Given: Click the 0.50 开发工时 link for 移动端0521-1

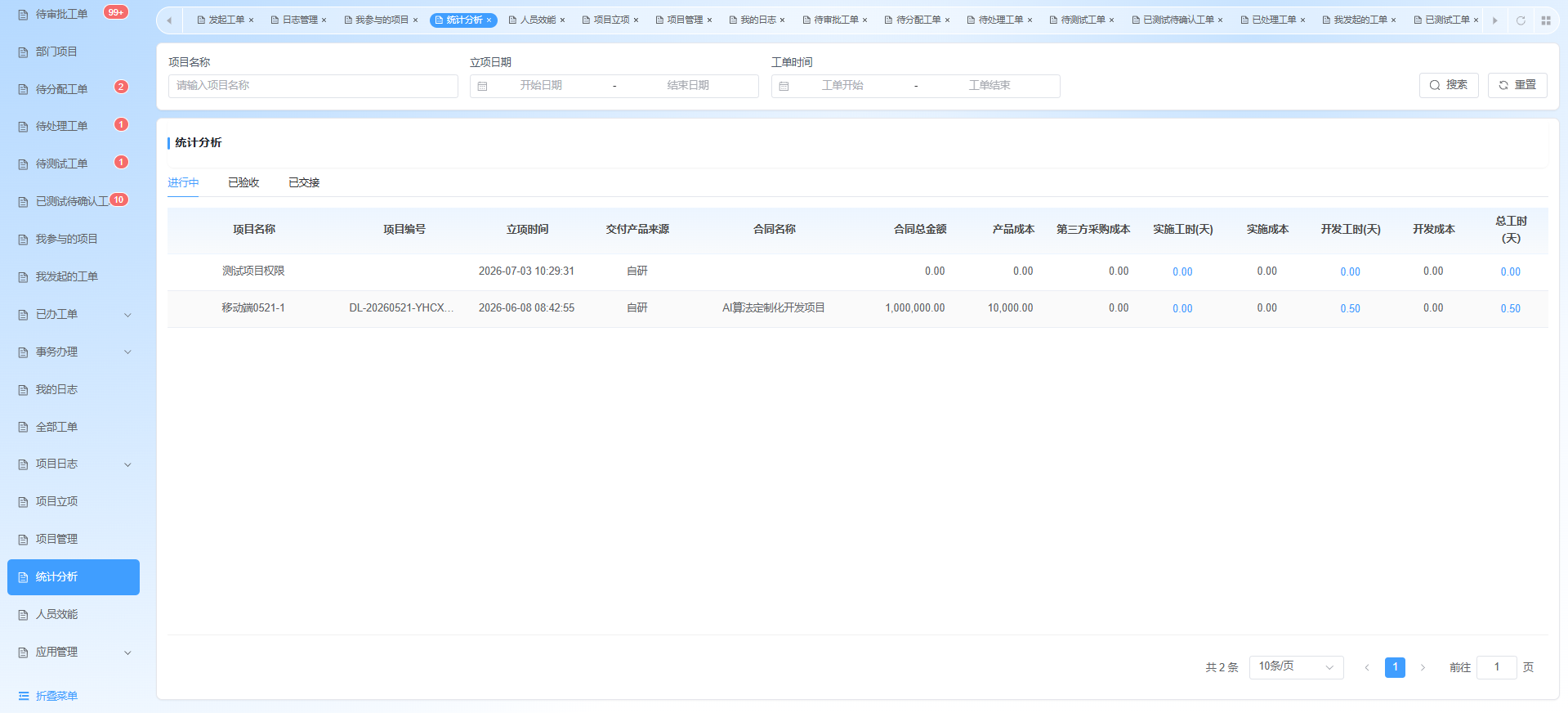Looking at the screenshot, I should pos(1350,309).
